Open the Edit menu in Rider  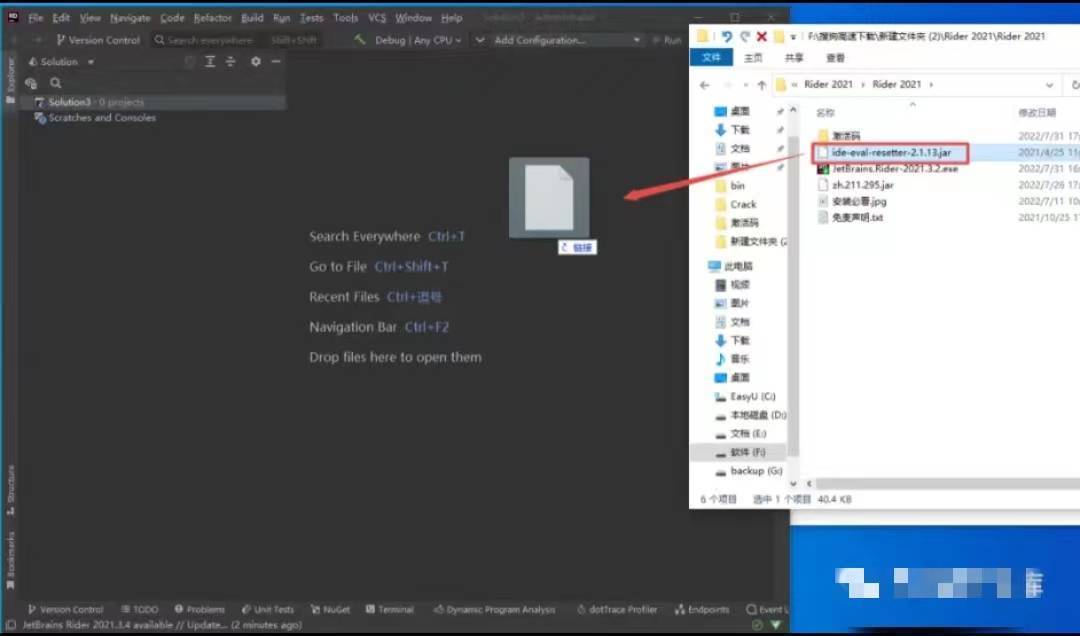(61, 18)
